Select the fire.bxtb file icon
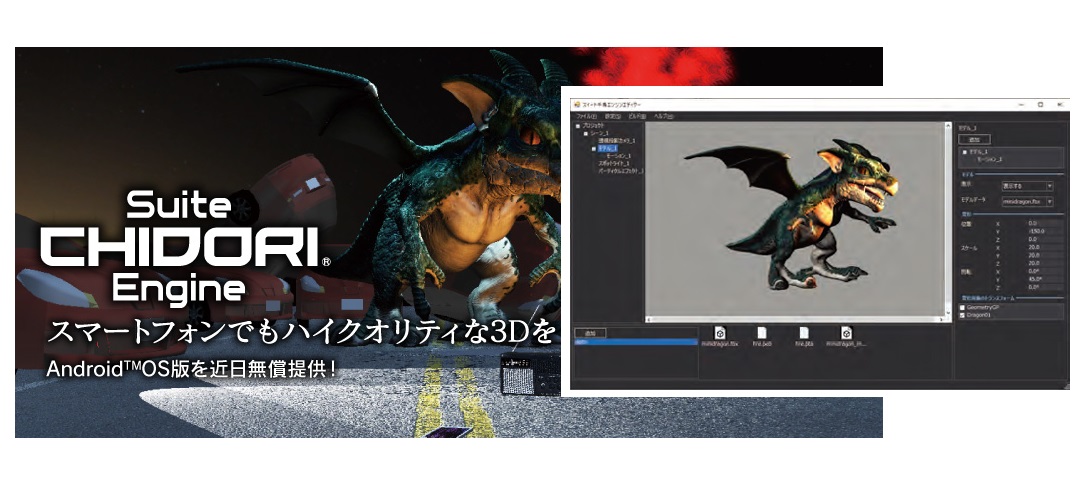Screen dimensions: 1080x486 pos(761,332)
